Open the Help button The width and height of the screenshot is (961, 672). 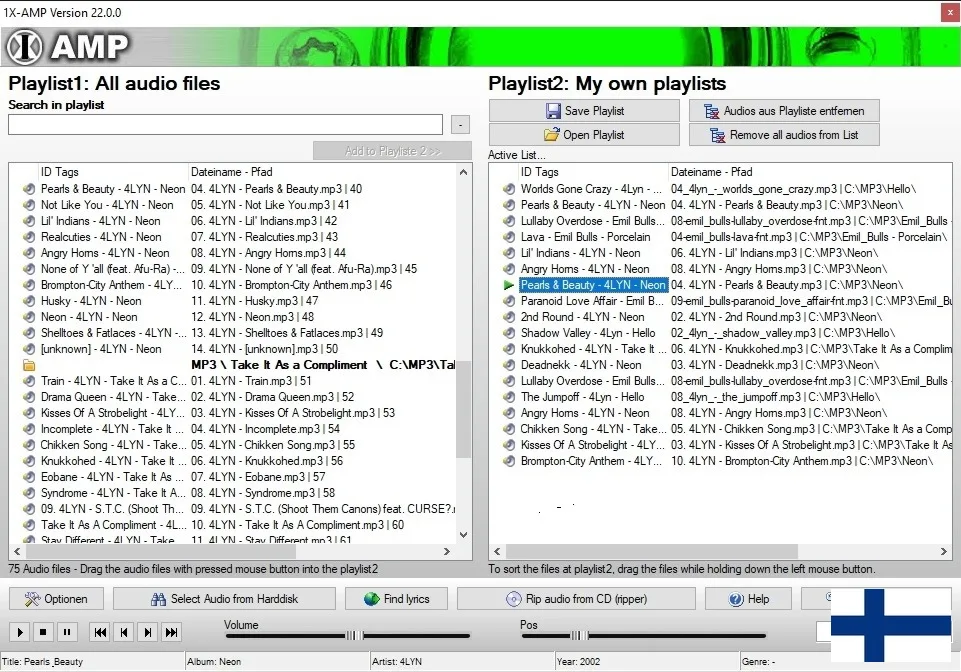(749, 599)
